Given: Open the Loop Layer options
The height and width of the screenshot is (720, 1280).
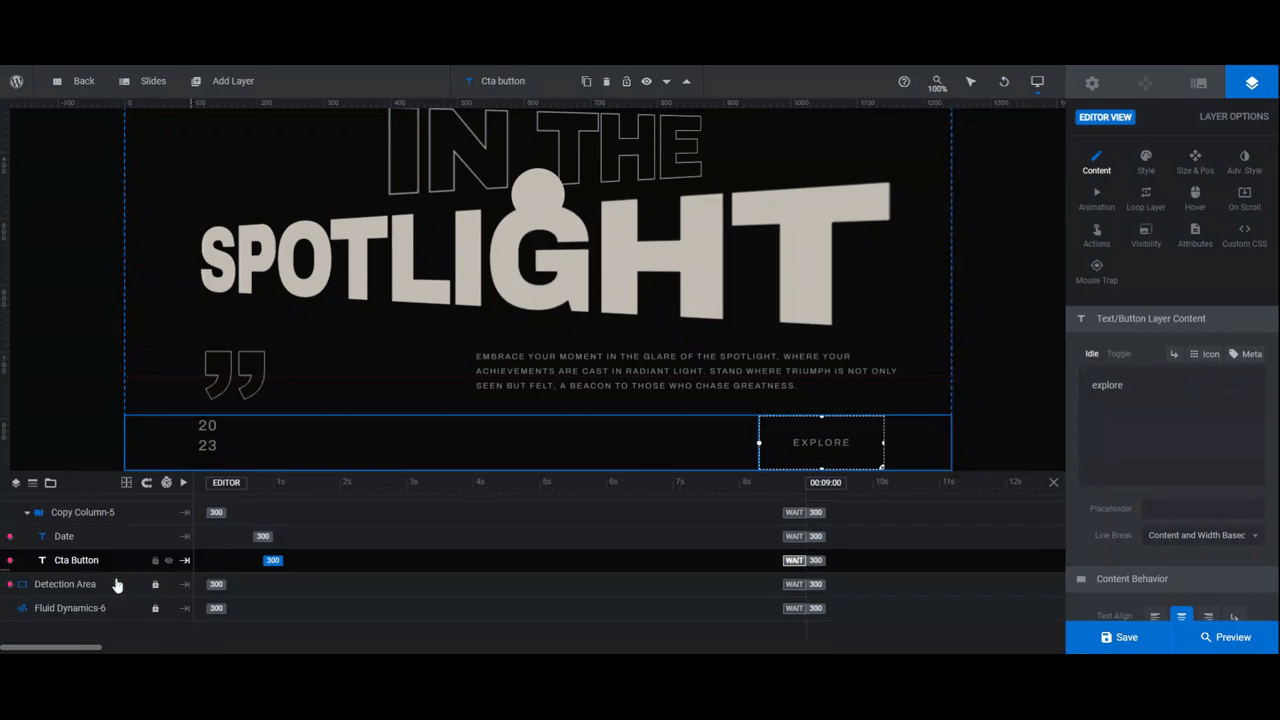Looking at the screenshot, I should (1146, 199).
